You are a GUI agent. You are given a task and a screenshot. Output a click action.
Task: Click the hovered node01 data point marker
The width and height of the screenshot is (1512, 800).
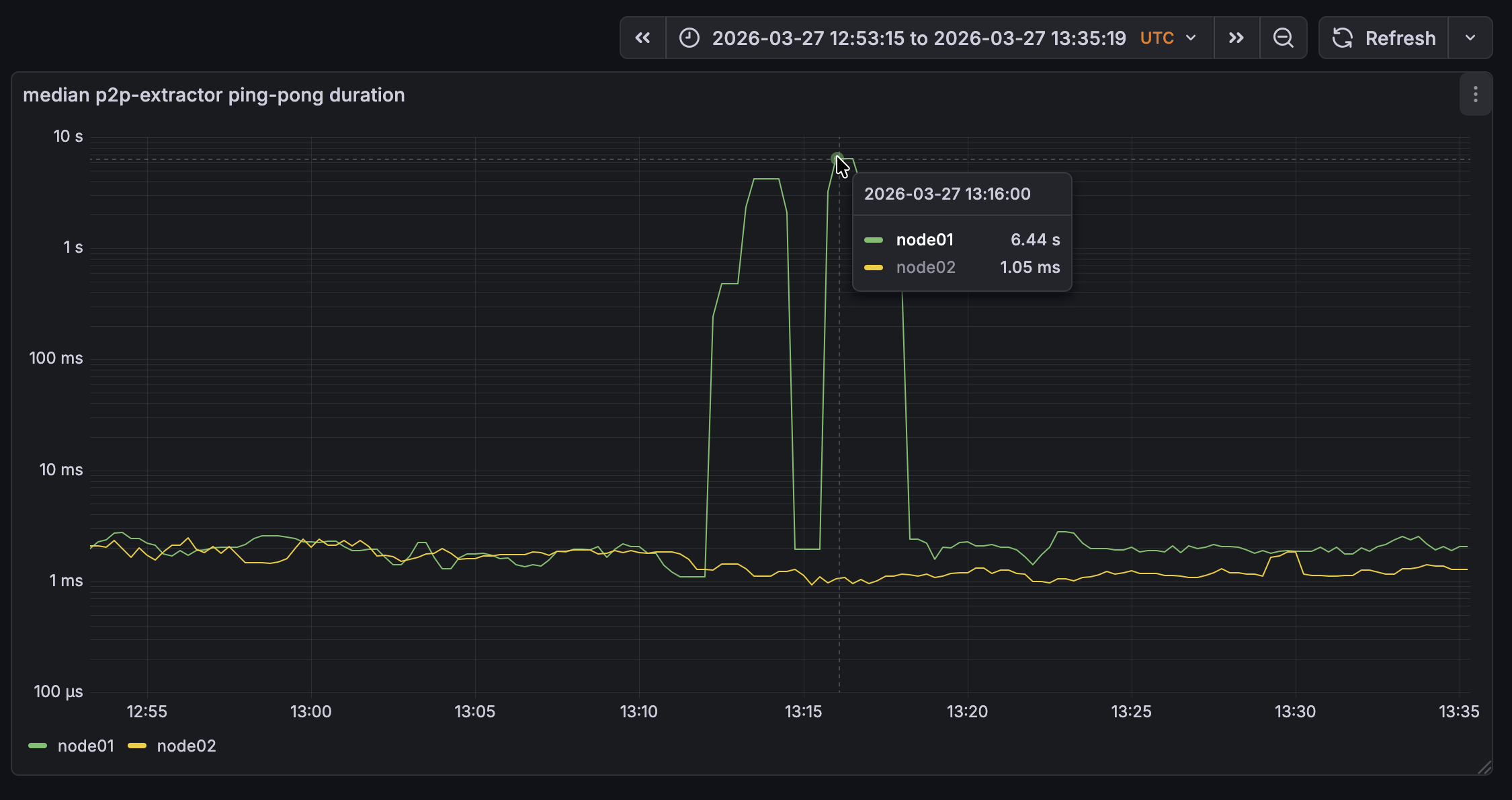[837, 159]
